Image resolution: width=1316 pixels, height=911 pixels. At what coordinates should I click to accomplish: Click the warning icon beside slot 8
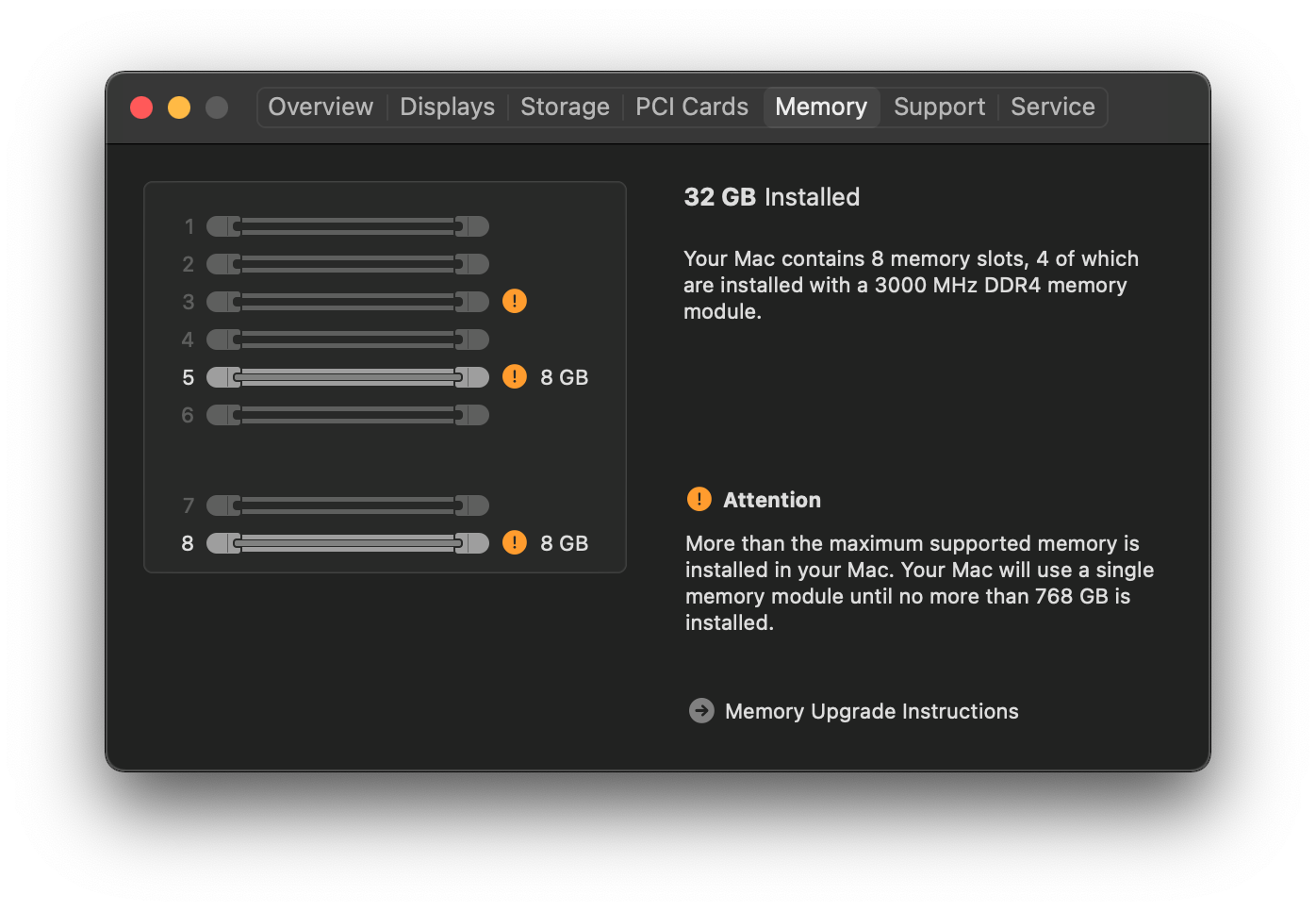click(x=515, y=542)
